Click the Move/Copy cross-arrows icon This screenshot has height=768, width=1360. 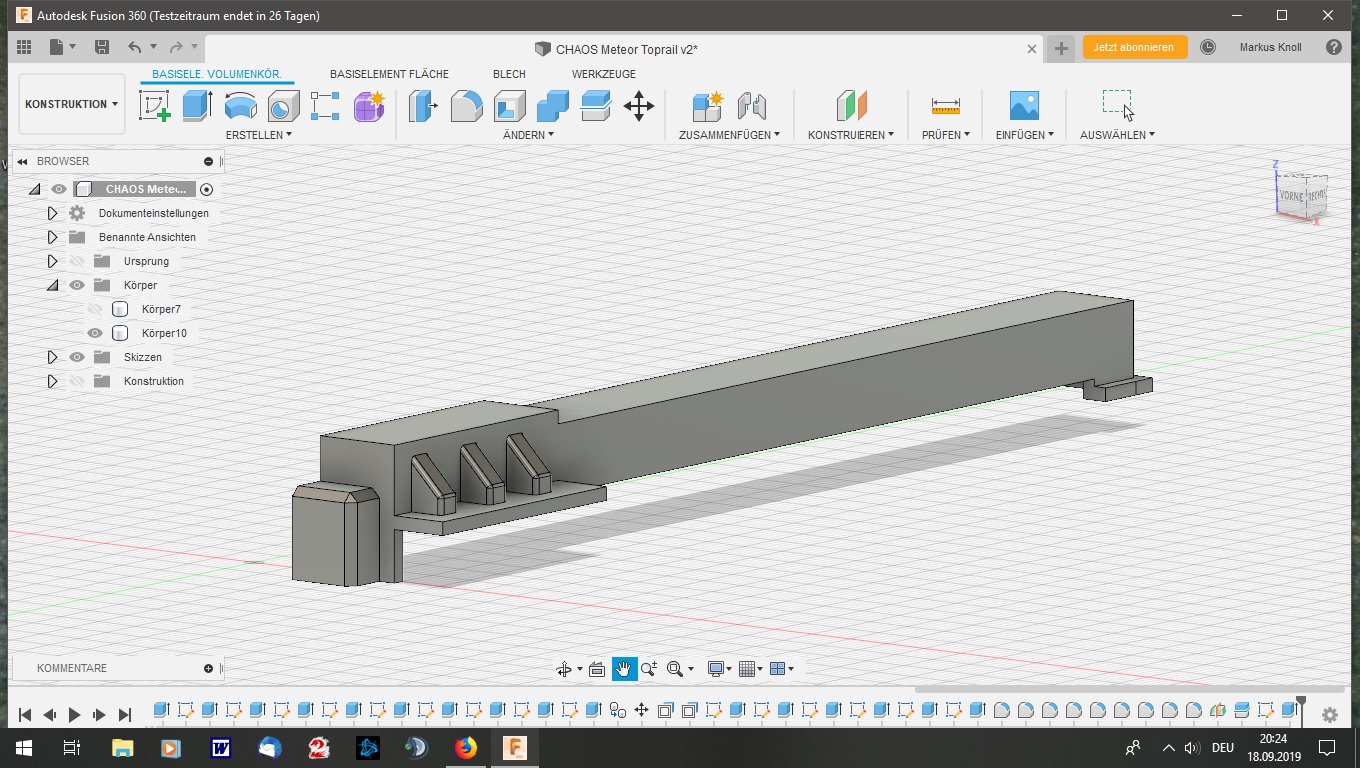638,105
